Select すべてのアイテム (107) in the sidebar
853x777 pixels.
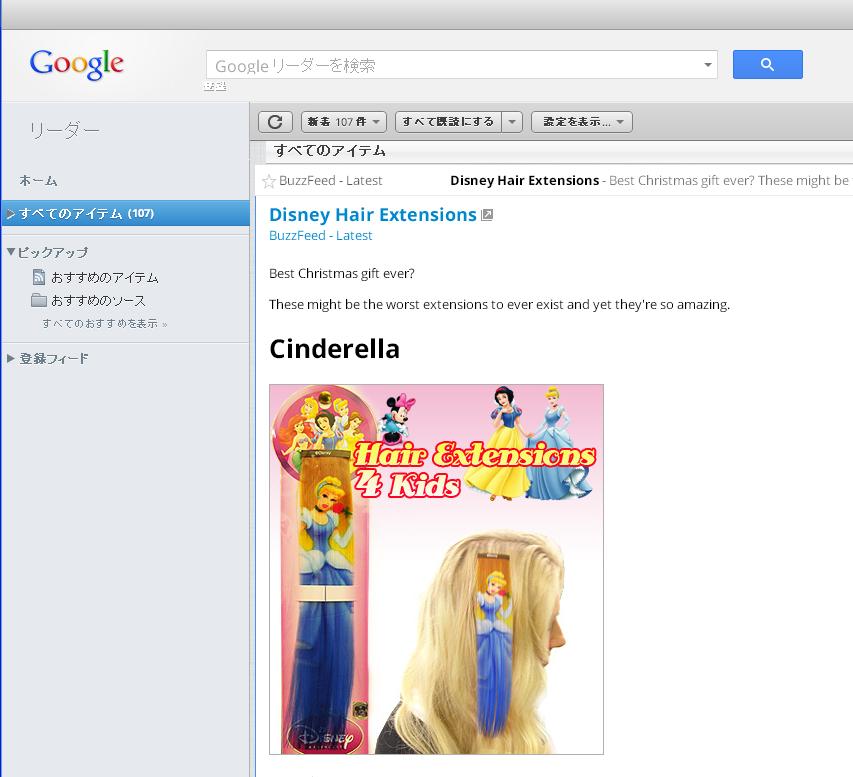(x=126, y=213)
